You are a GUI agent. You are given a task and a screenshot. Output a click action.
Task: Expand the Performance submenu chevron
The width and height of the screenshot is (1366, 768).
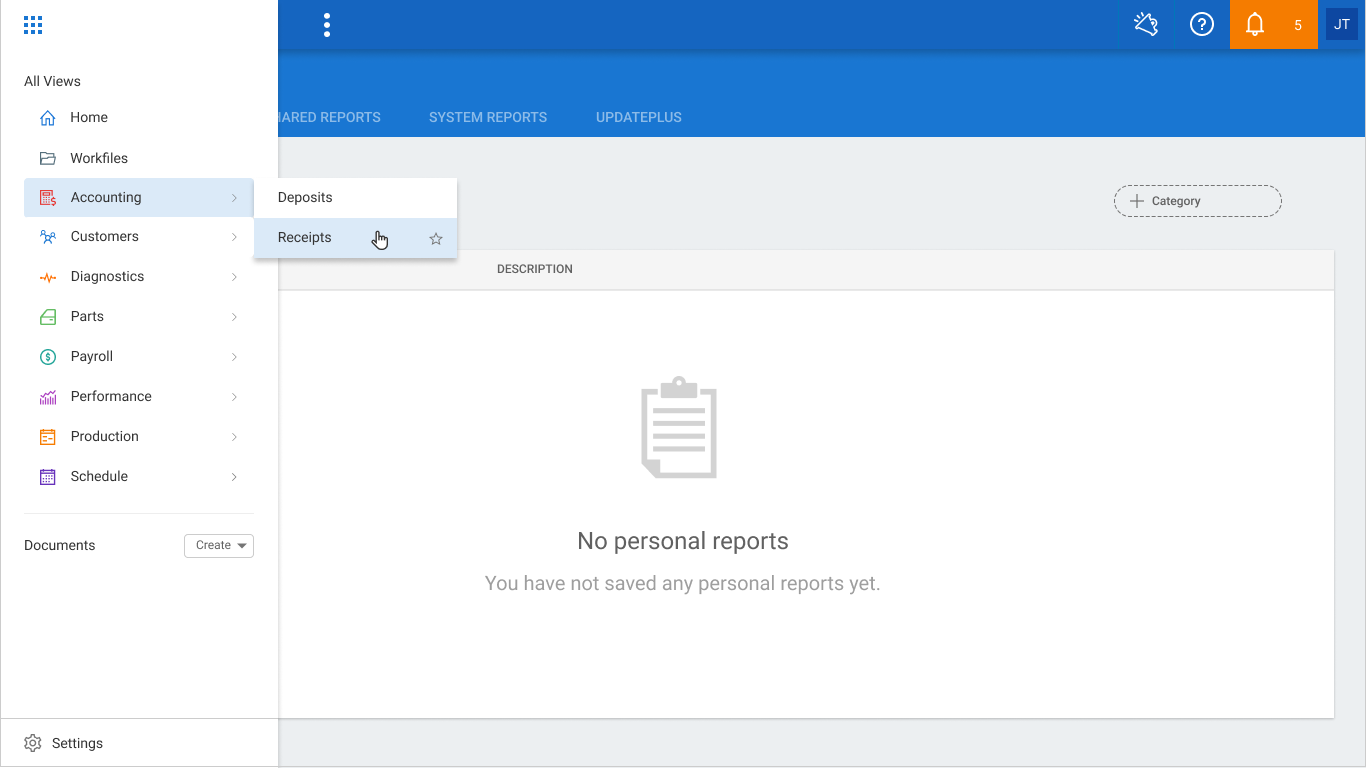click(234, 397)
